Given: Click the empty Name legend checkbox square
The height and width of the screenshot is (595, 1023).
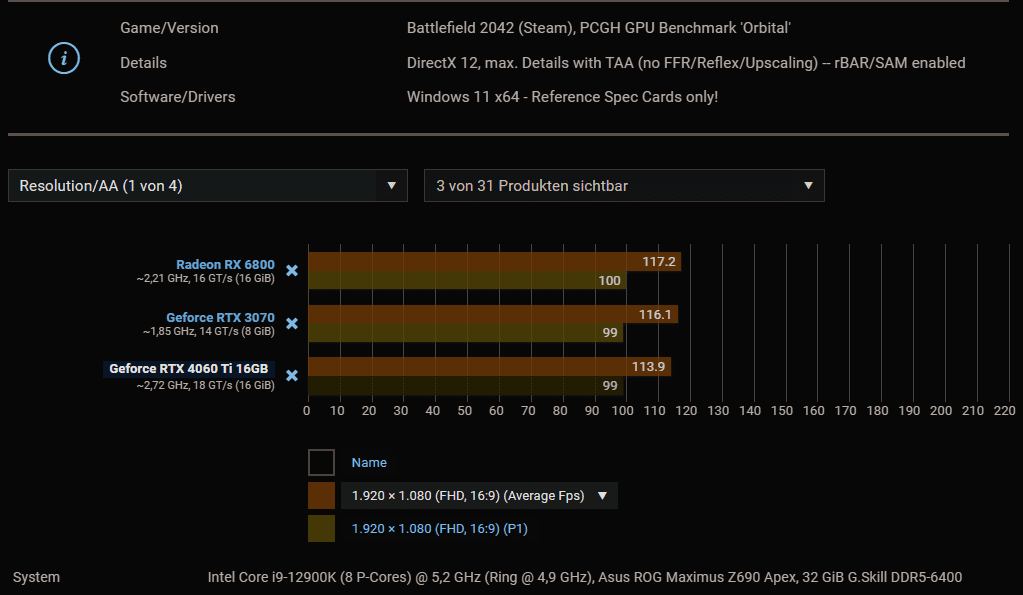Looking at the screenshot, I should [321, 463].
